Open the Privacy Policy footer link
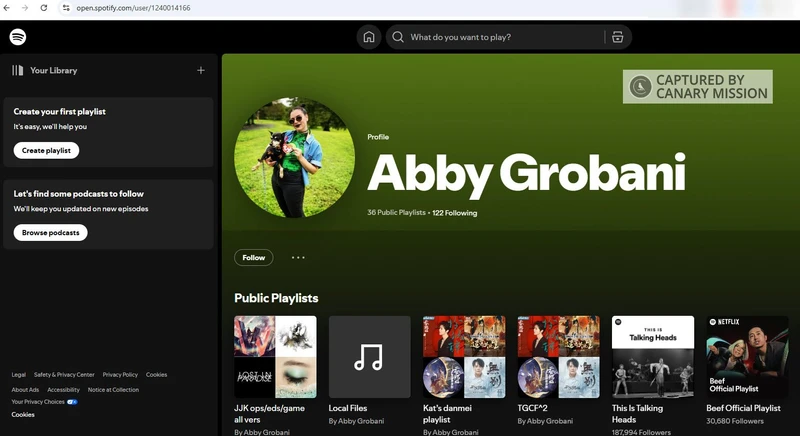 point(120,375)
